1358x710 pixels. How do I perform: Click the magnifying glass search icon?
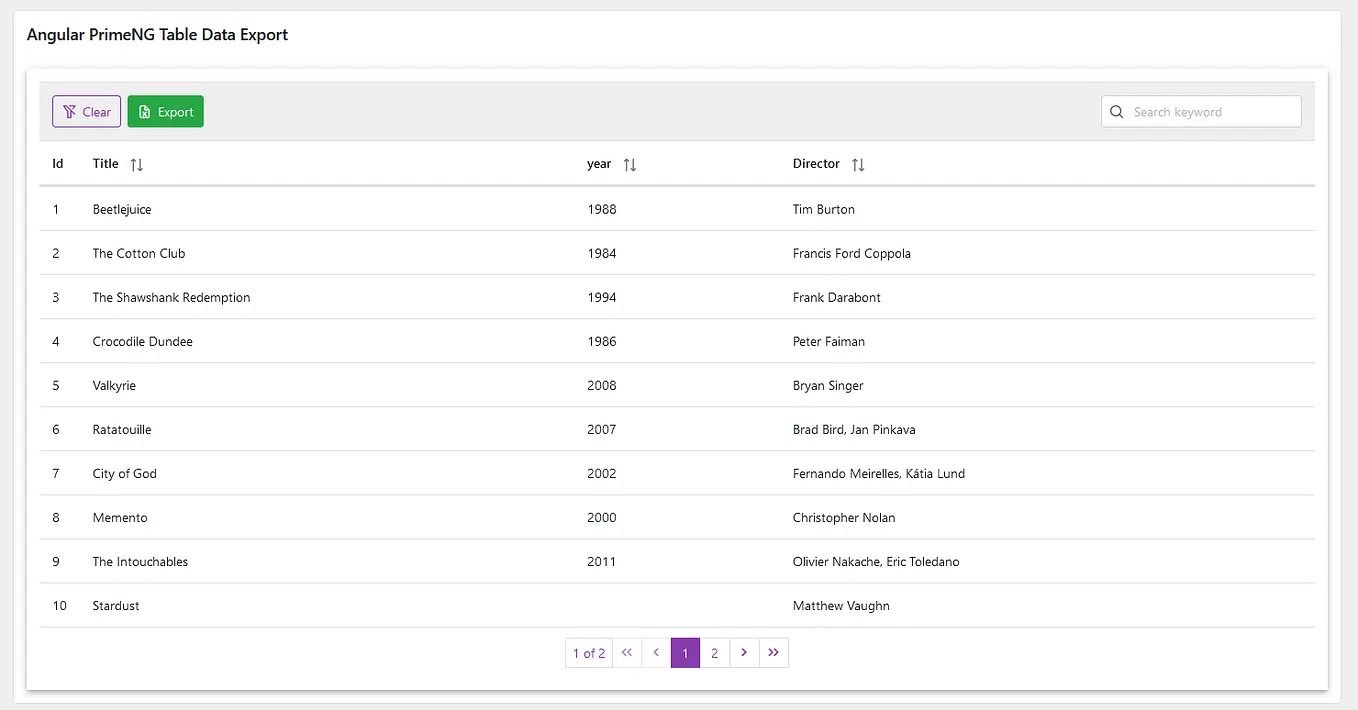pos(1117,111)
